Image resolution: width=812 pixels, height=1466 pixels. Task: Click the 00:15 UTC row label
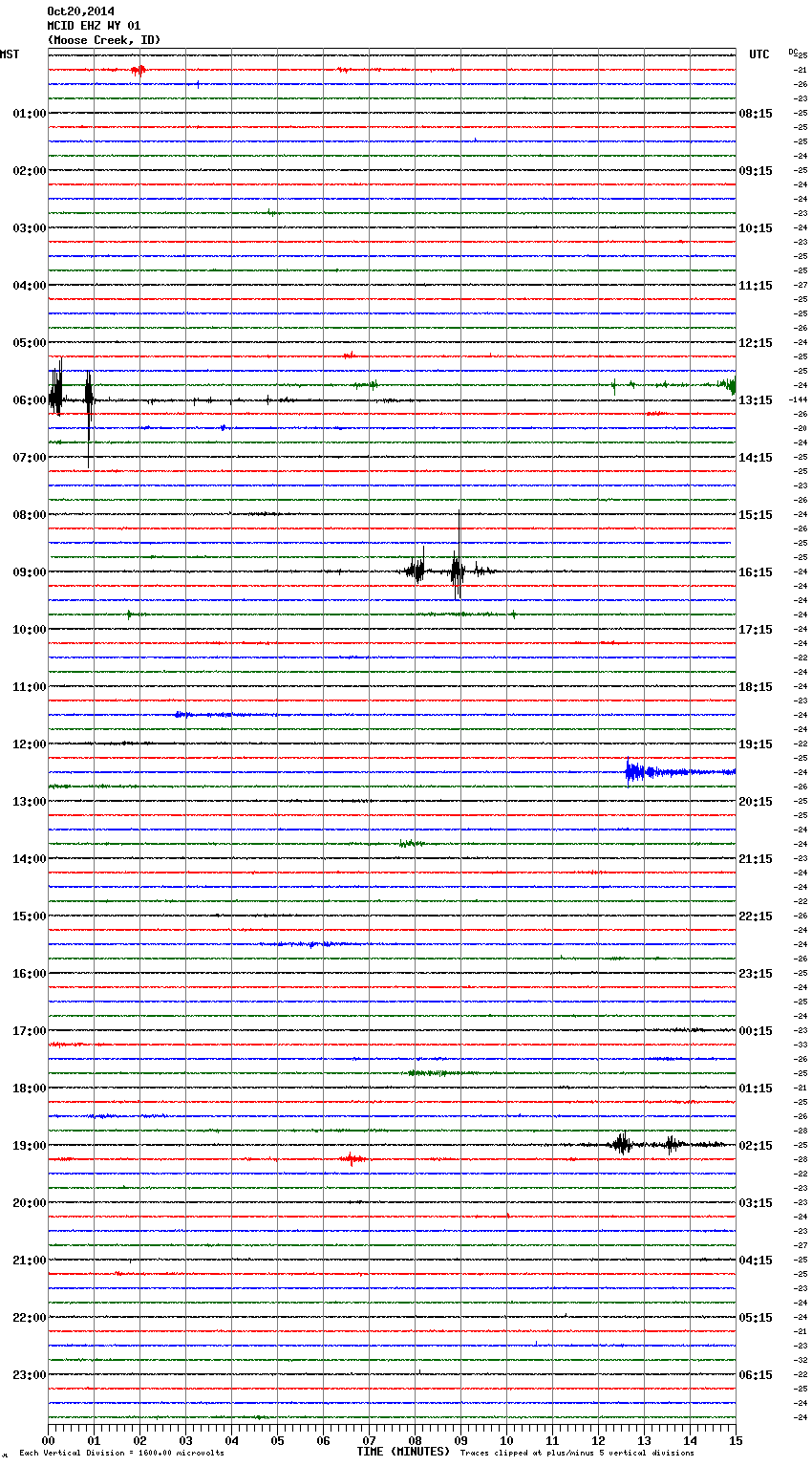click(756, 1030)
